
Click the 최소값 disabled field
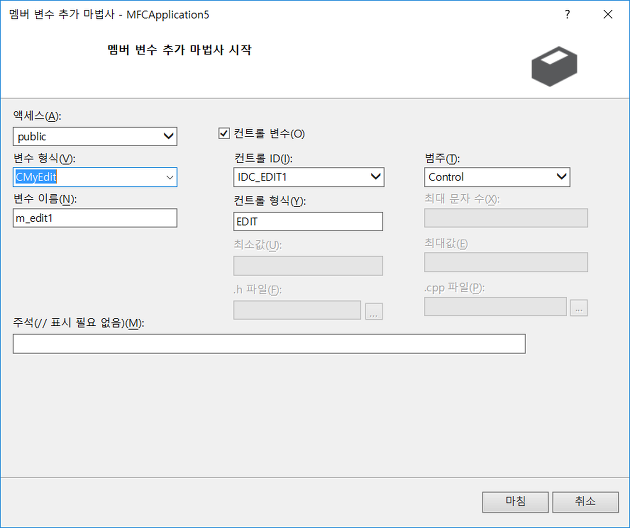[308, 266]
